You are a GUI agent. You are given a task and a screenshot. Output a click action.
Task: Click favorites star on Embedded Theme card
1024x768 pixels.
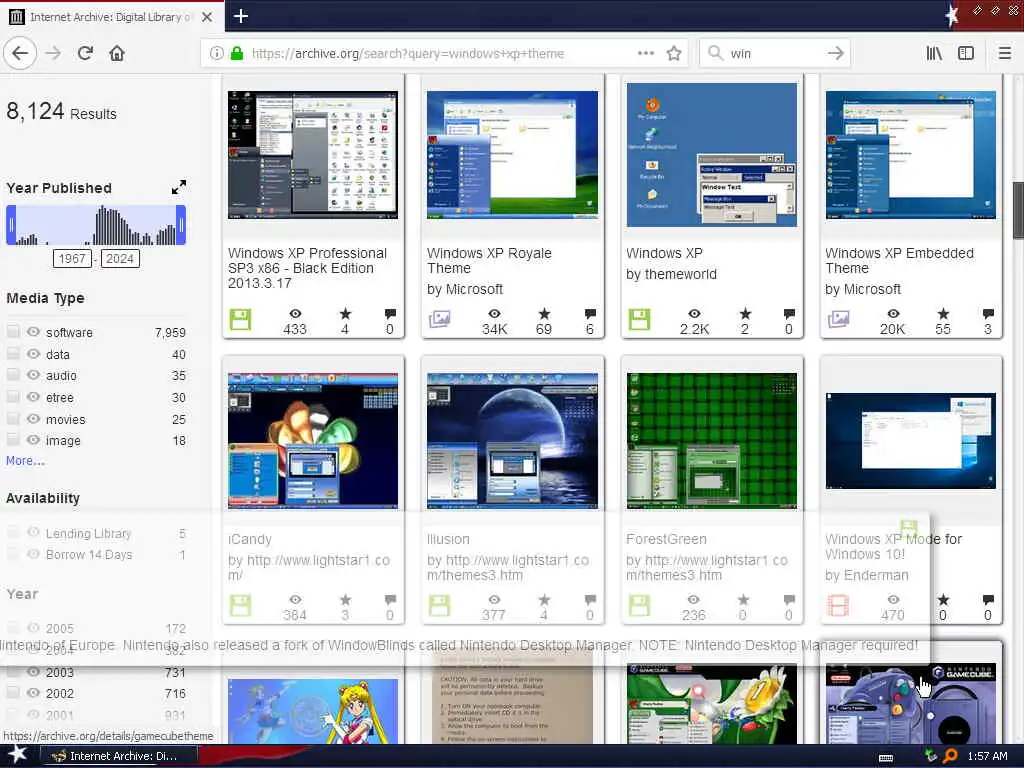tap(942, 314)
